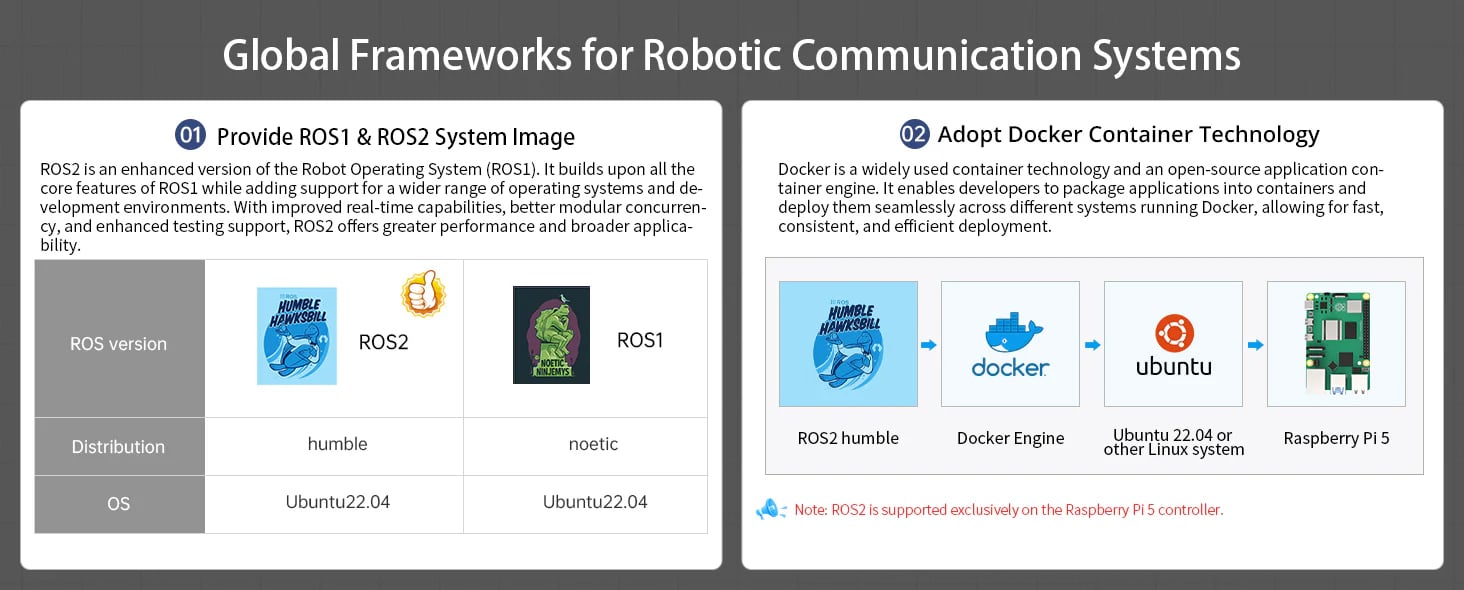
Task: Click the blue 02 number badge
Action: pyautogui.click(x=914, y=134)
